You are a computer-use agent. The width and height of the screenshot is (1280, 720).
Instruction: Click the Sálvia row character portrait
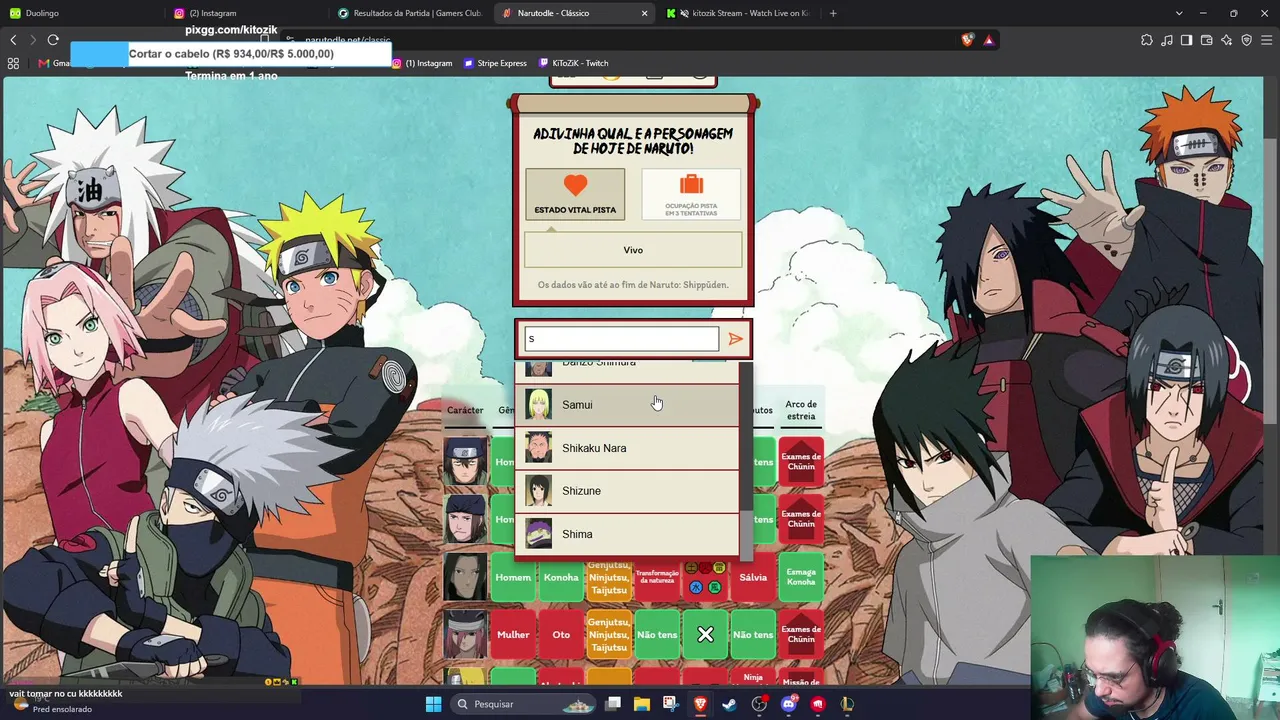pos(465,577)
